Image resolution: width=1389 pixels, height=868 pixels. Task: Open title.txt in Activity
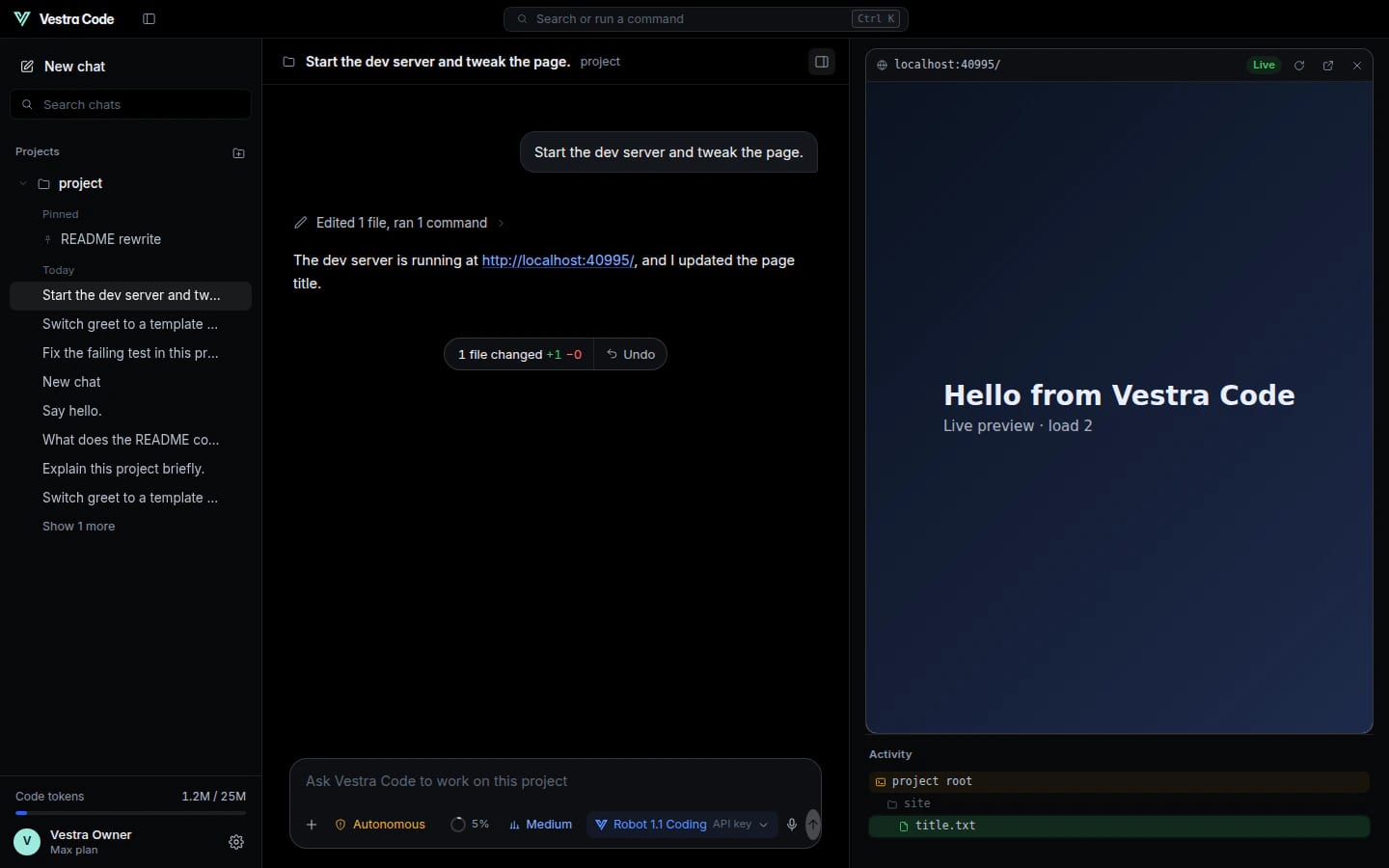click(x=1119, y=826)
